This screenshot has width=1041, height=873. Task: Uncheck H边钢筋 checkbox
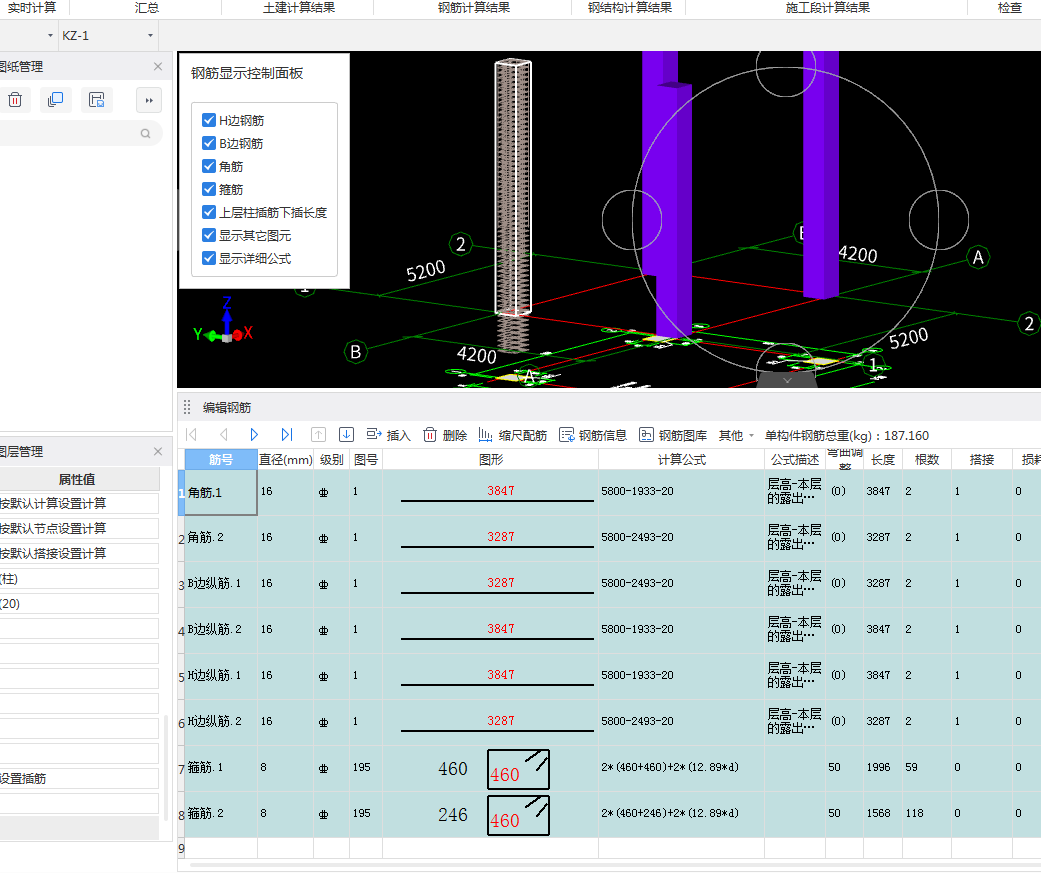[x=208, y=120]
